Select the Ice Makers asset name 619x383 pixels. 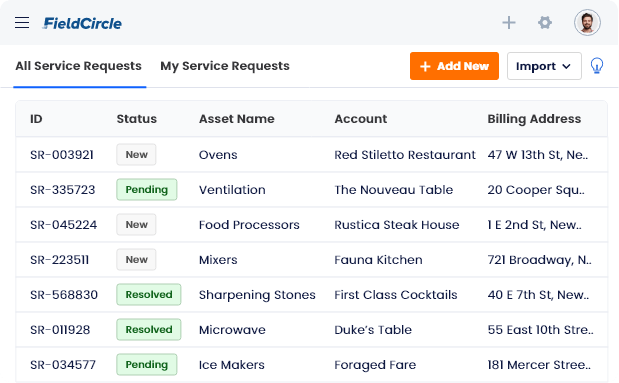[x=232, y=365]
